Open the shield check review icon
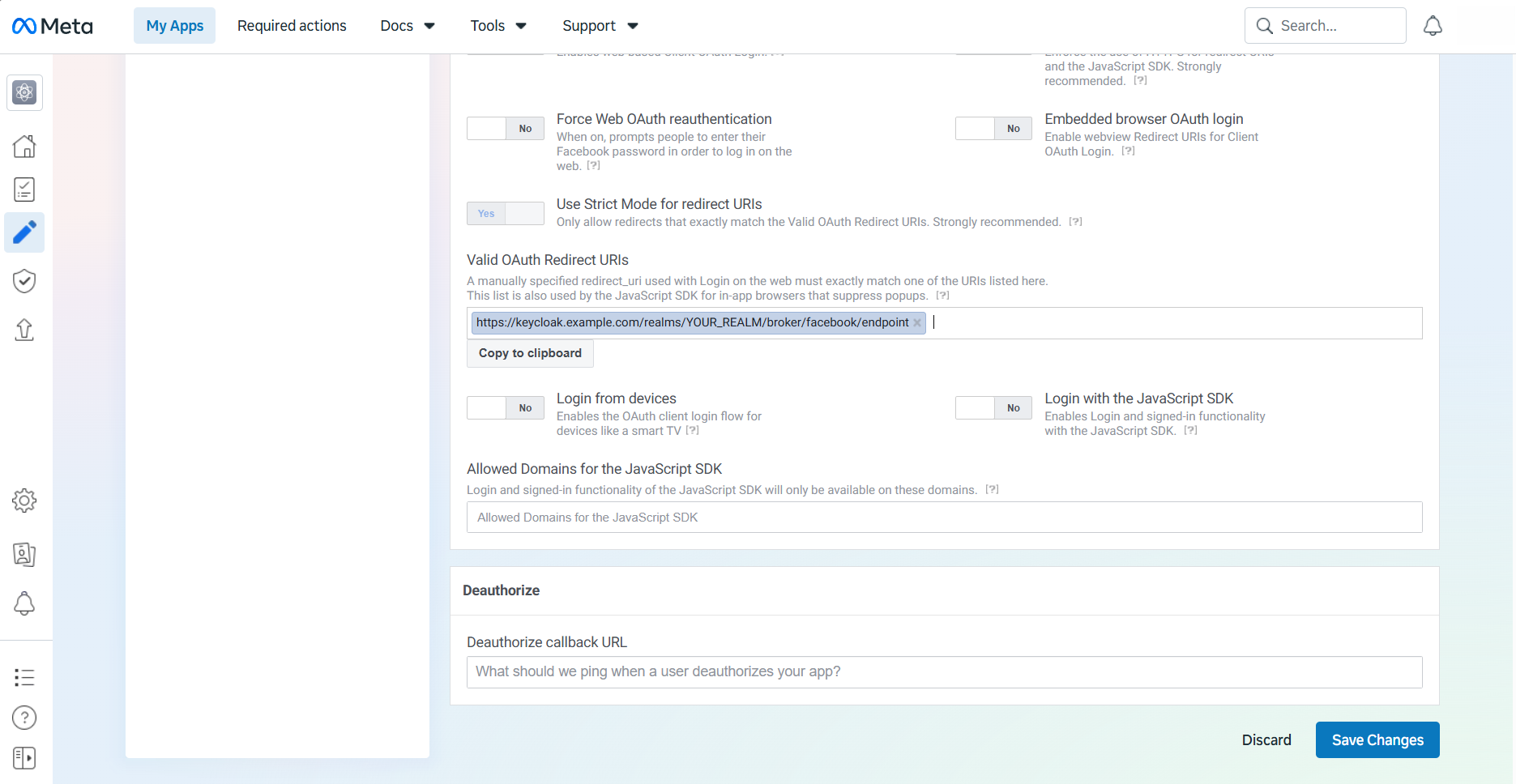Image resolution: width=1516 pixels, height=784 pixels. click(24, 281)
